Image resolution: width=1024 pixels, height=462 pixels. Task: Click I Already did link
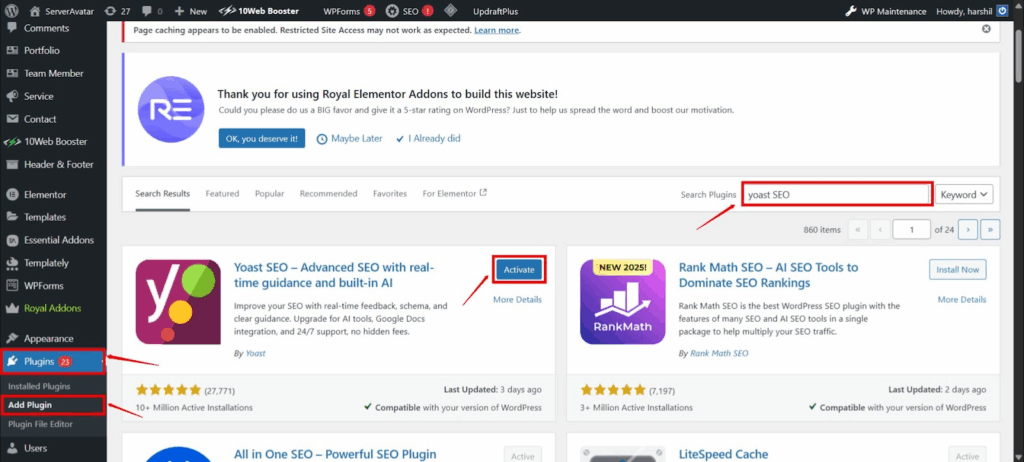pos(428,139)
